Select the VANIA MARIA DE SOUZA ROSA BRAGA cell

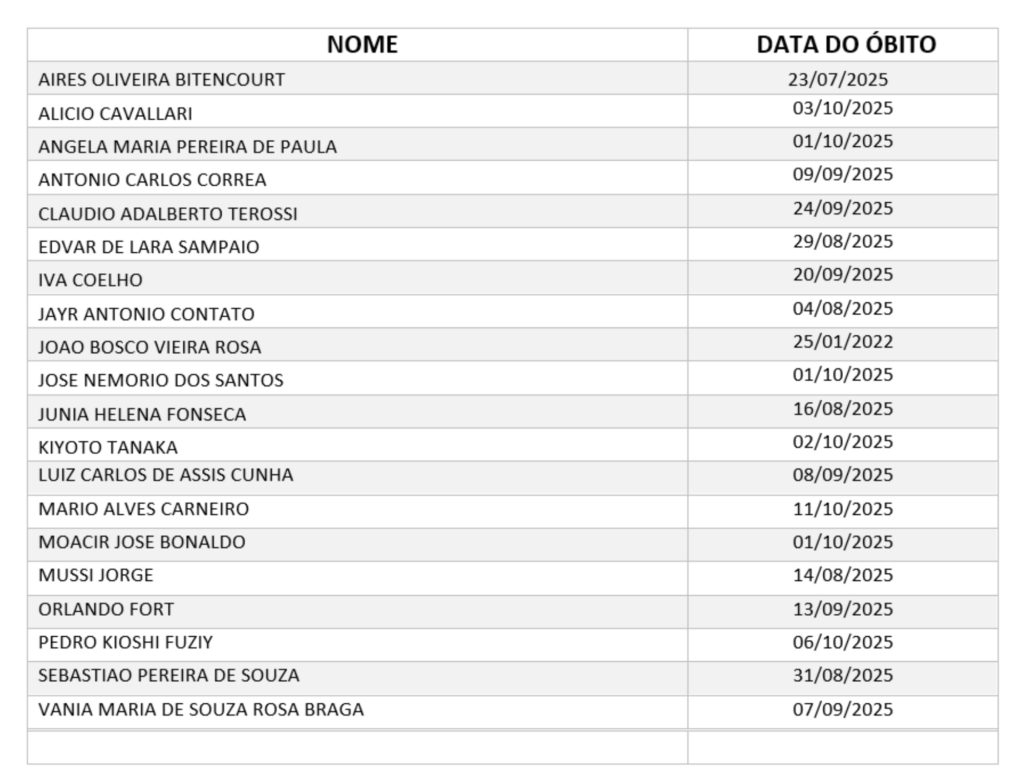tap(200, 710)
